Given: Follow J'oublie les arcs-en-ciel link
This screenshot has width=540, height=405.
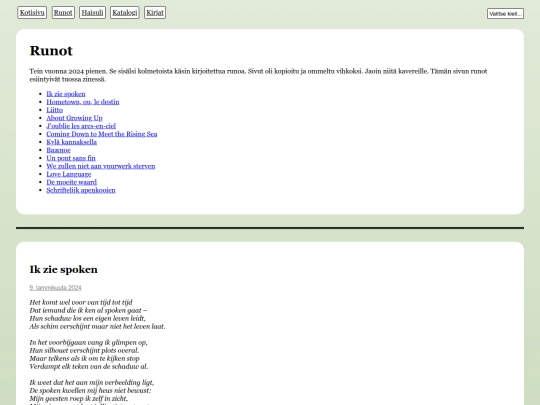Looking at the screenshot, I should tap(81, 126).
